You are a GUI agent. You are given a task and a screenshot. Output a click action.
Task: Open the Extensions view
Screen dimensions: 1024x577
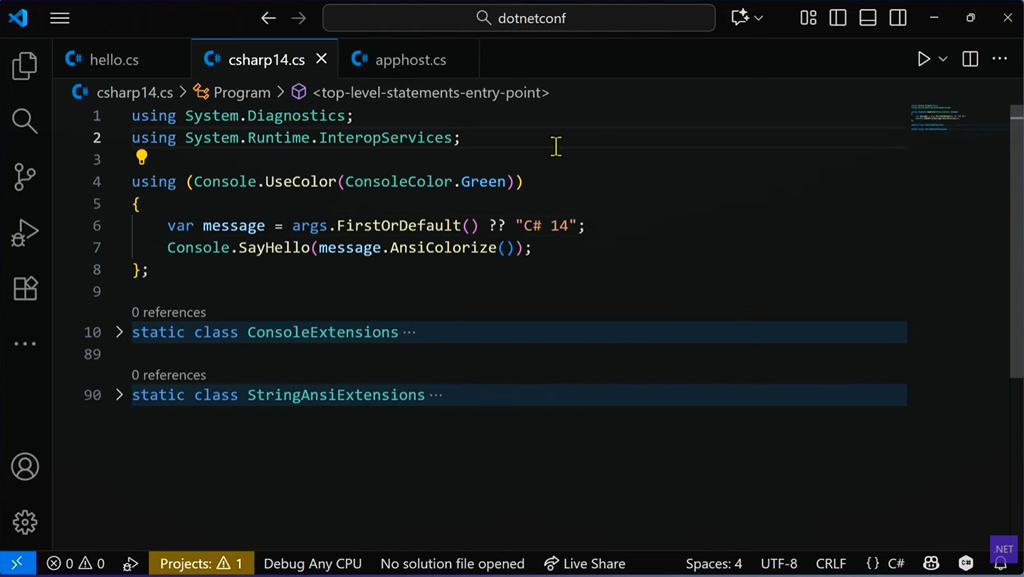point(25,288)
